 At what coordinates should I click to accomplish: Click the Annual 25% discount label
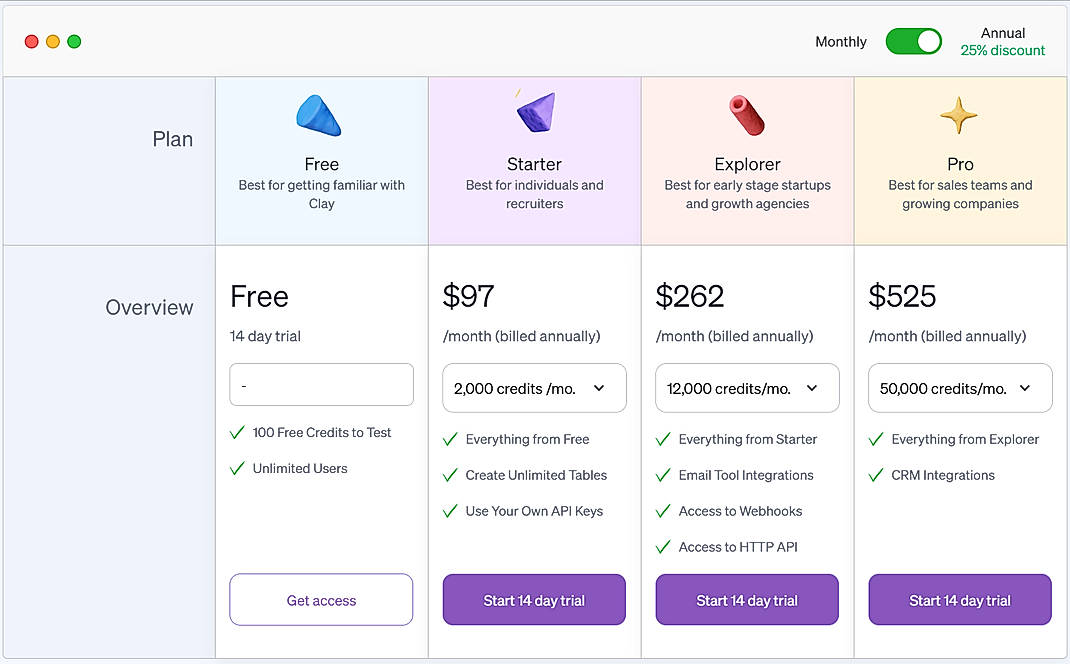pos(1002,41)
